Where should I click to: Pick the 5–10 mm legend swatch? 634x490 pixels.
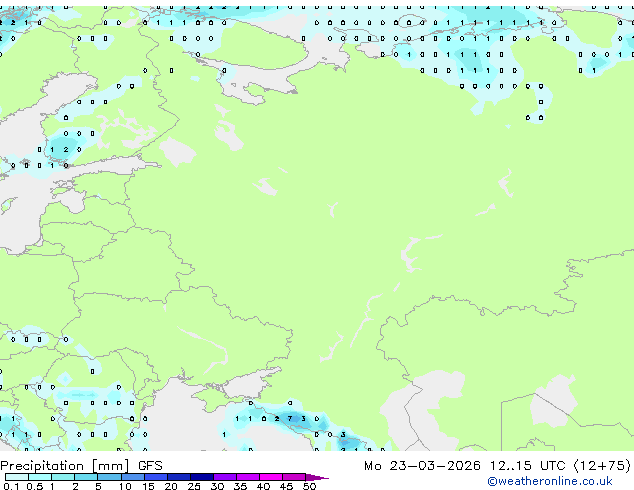109,477
